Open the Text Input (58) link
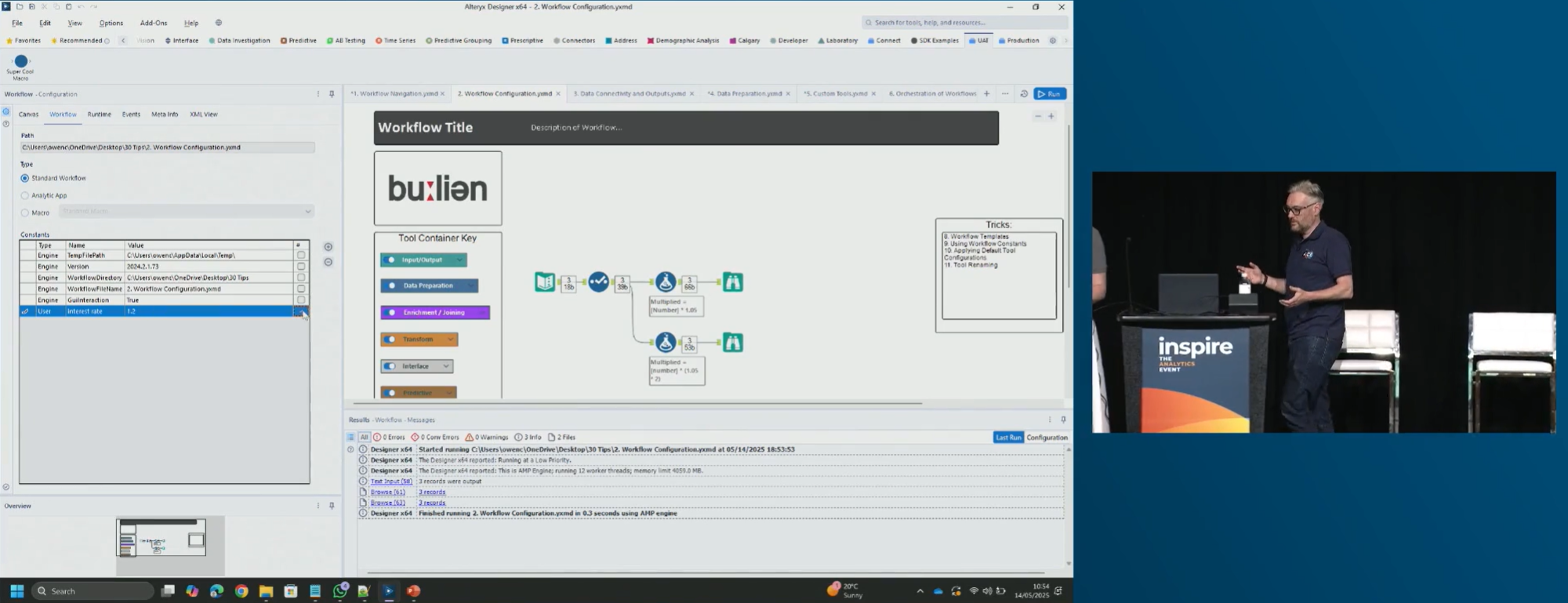The image size is (1568, 603). click(x=391, y=481)
